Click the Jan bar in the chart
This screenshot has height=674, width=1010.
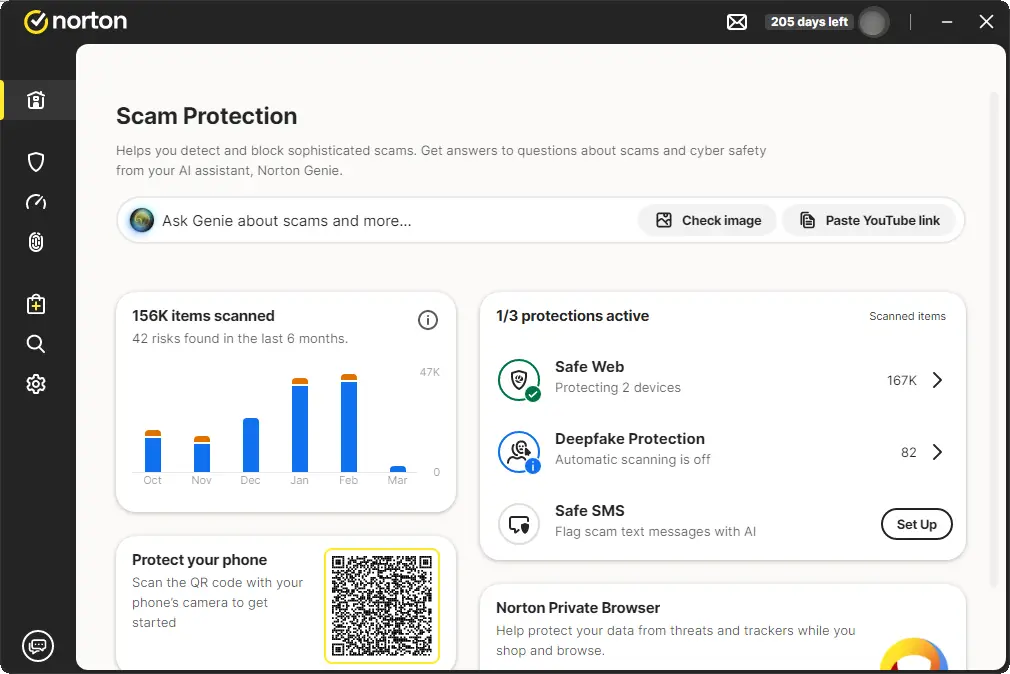pos(300,425)
